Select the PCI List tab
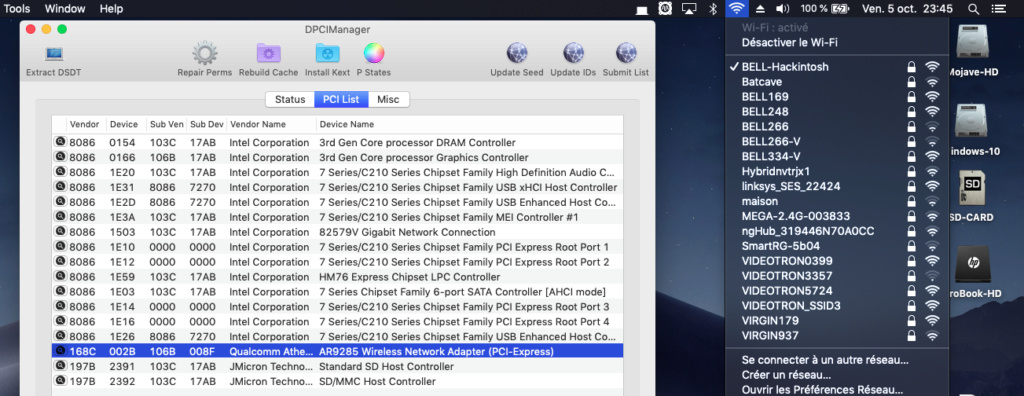 click(x=341, y=99)
